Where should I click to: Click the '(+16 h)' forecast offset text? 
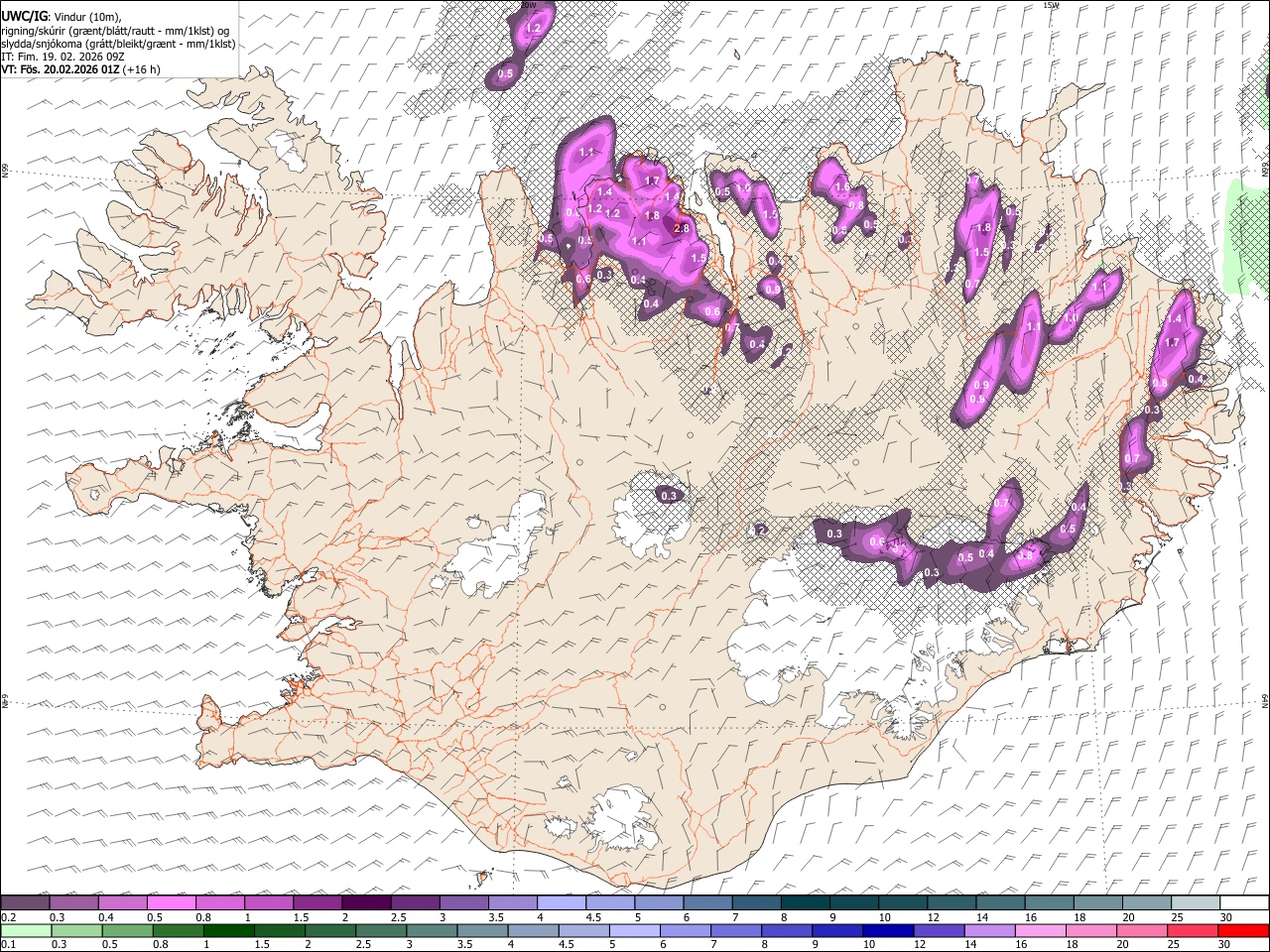click(x=144, y=69)
